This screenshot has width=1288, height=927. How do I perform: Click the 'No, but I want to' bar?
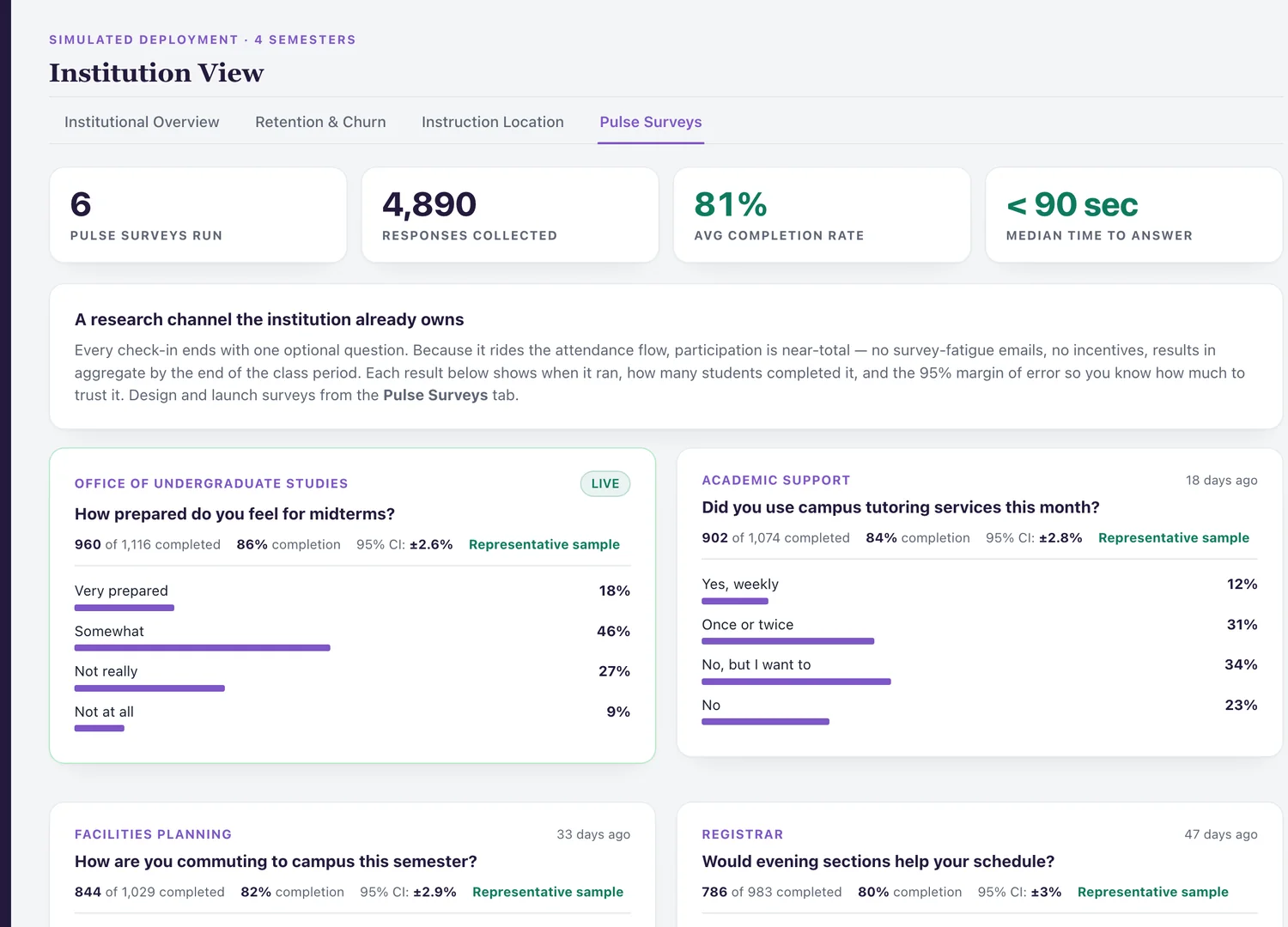[x=797, y=682]
